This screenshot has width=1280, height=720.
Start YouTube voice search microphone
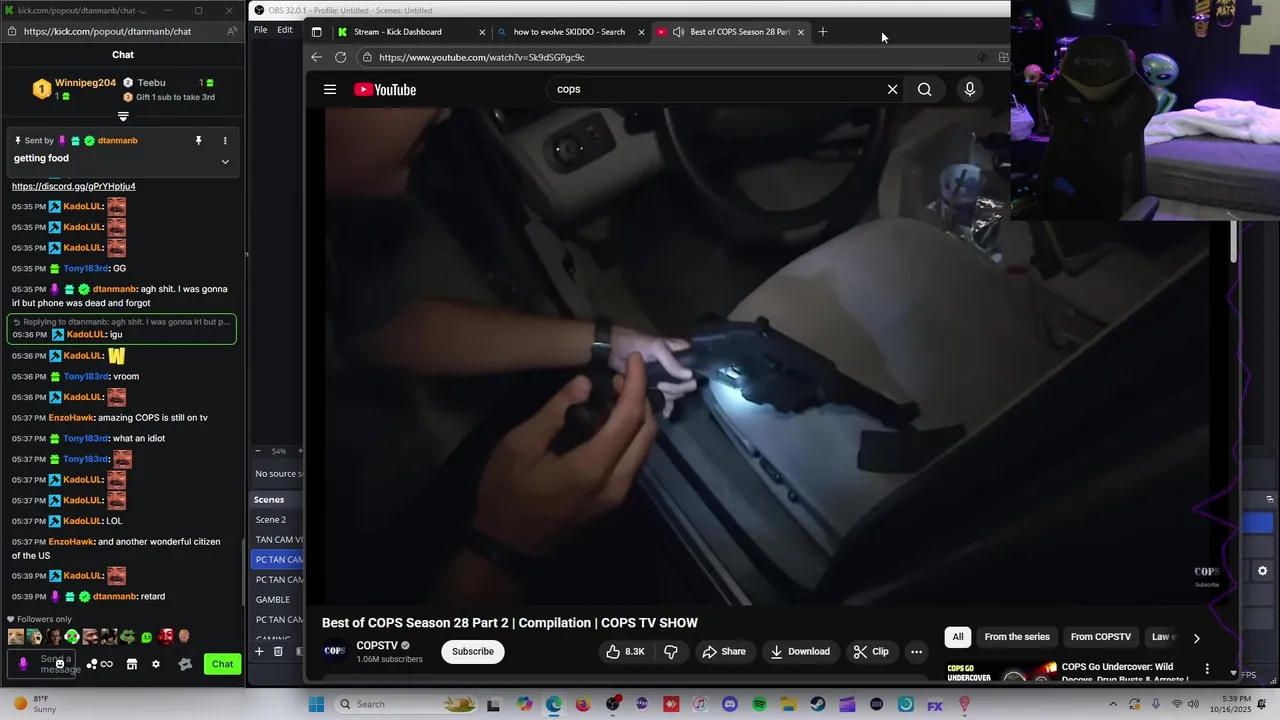(969, 89)
